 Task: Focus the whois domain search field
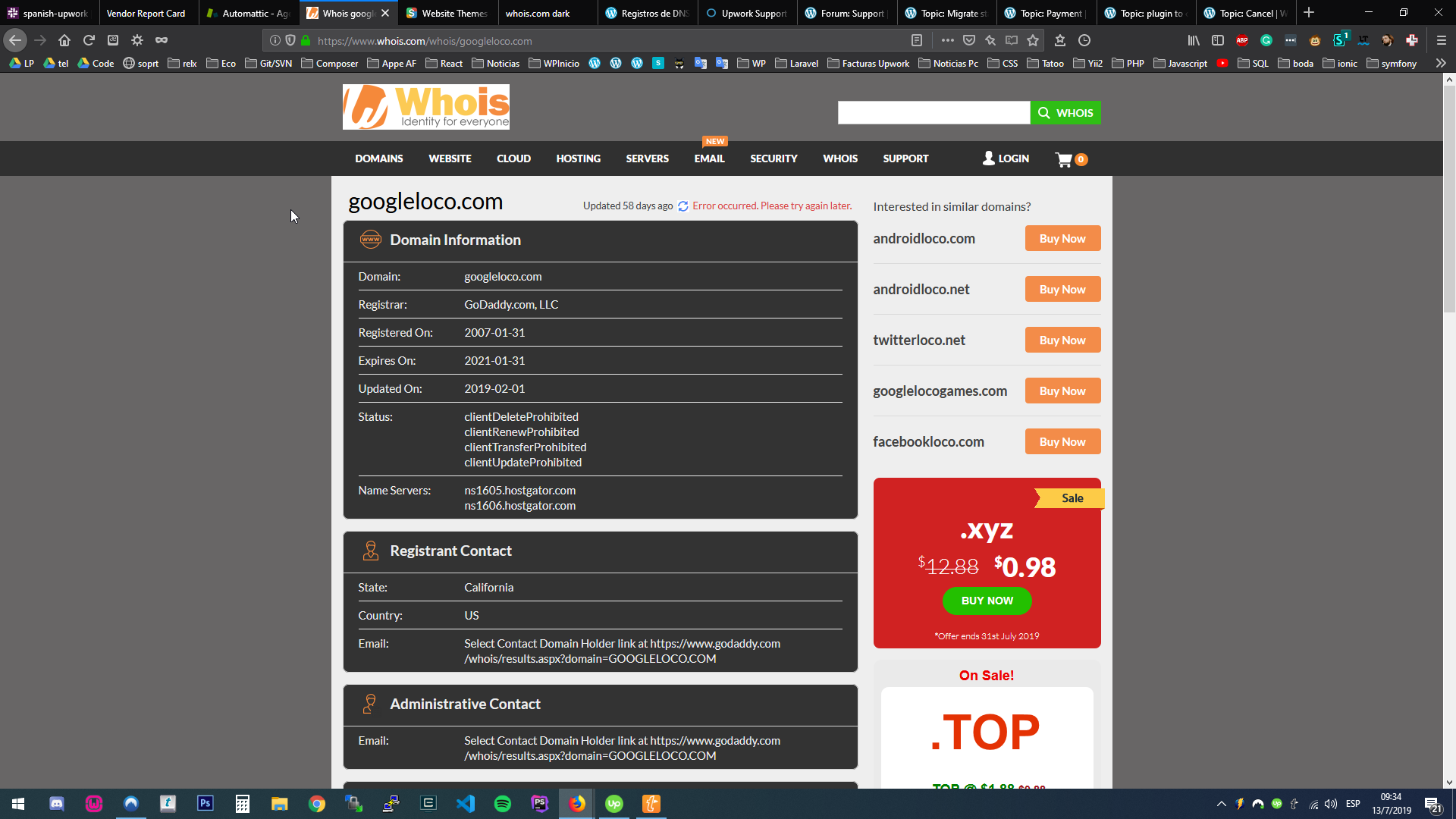[x=934, y=113]
